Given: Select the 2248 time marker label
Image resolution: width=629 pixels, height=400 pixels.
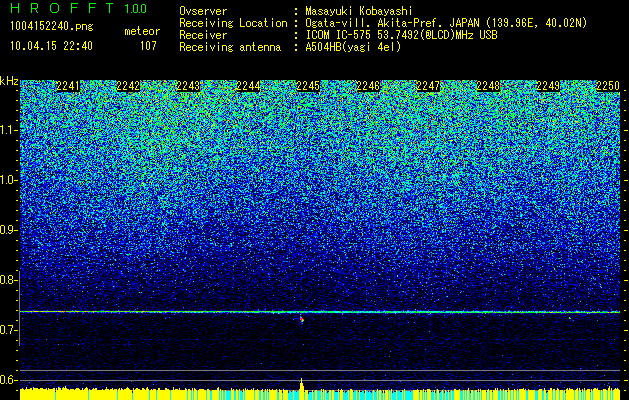Looking at the screenshot, I should point(488,86).
